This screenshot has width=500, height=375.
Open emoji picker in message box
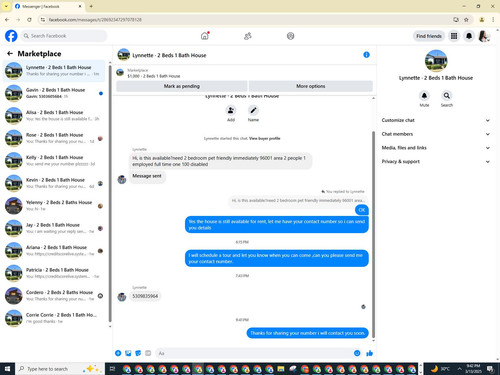pos(357,353)
